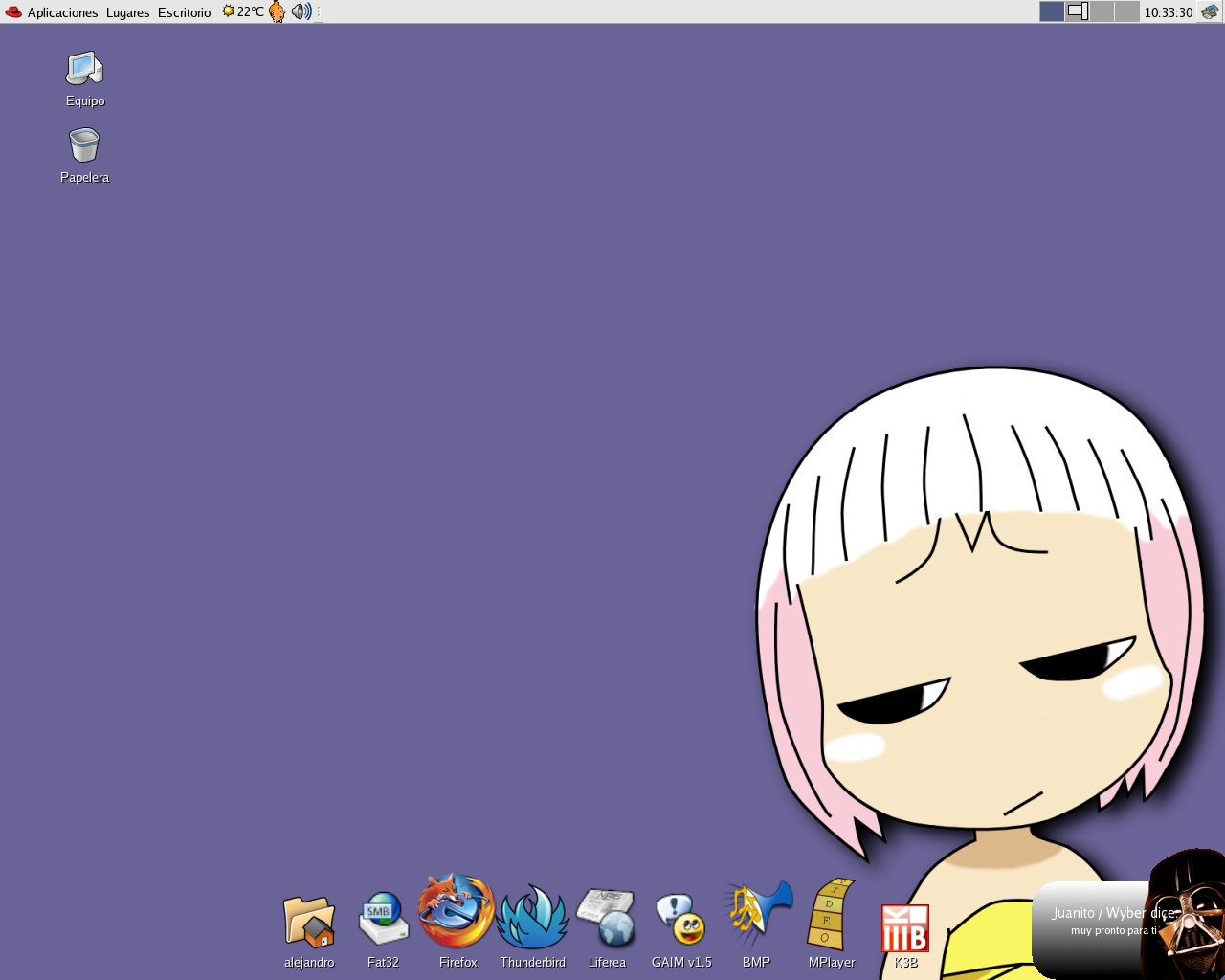Open the Fat32 SMB drive launcher
The image size is (1225, 980).
384,930
